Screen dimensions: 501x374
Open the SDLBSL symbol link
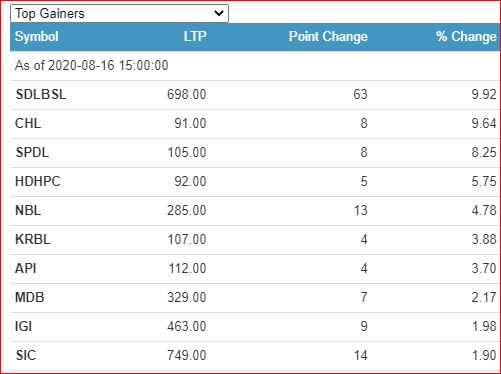coord(41,94)
